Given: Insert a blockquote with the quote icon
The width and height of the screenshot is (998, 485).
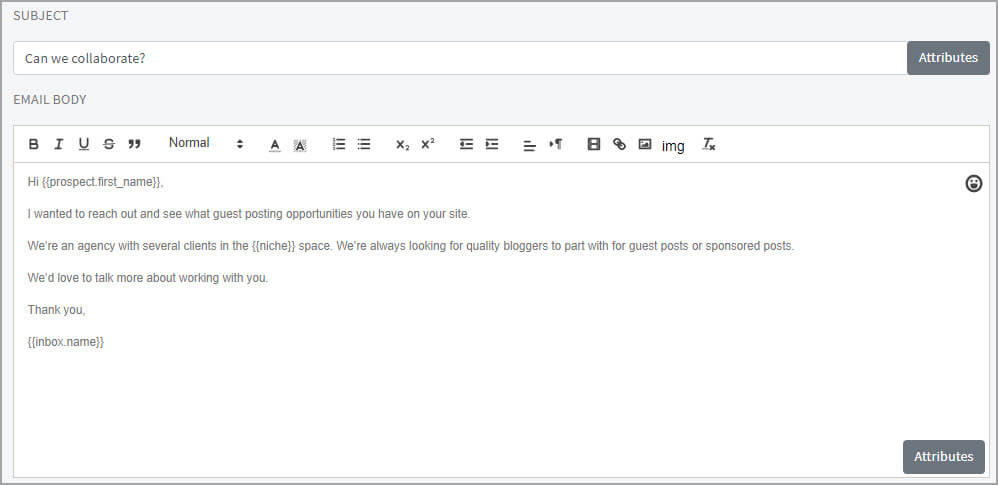Looking at the screenshot, I should click(x=134, y=144).
